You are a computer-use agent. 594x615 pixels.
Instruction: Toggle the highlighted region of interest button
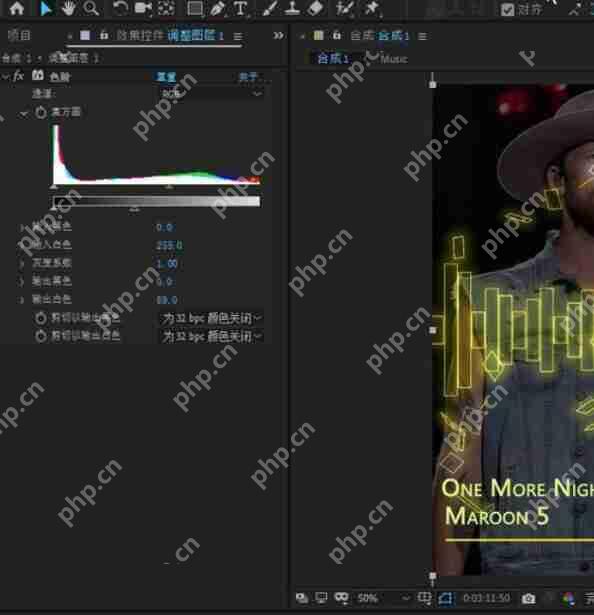446,598
